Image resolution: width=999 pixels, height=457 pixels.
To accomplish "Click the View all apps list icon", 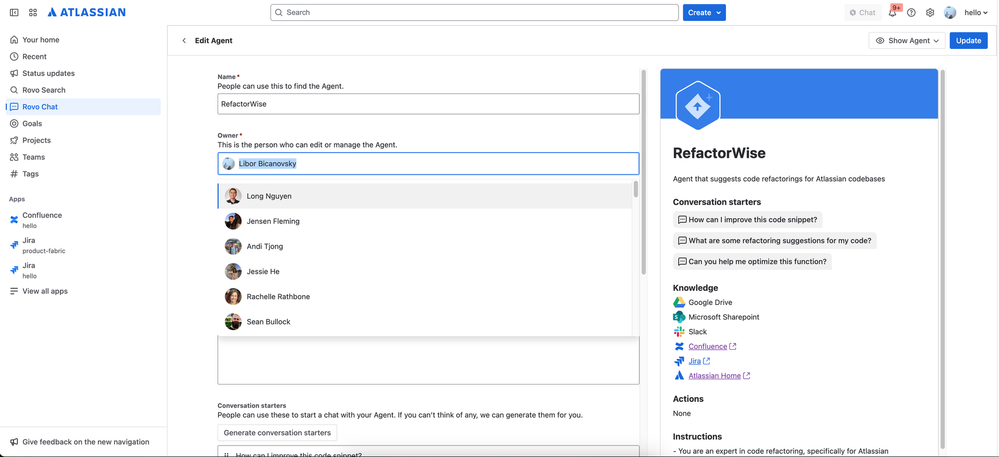I will coord(14,291).
